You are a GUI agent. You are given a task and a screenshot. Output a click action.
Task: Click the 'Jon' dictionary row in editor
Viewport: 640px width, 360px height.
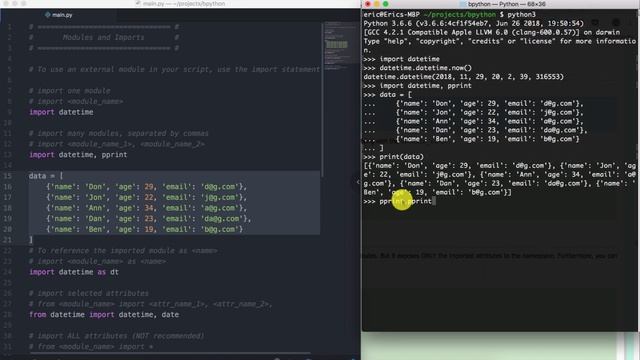point(147,197)
